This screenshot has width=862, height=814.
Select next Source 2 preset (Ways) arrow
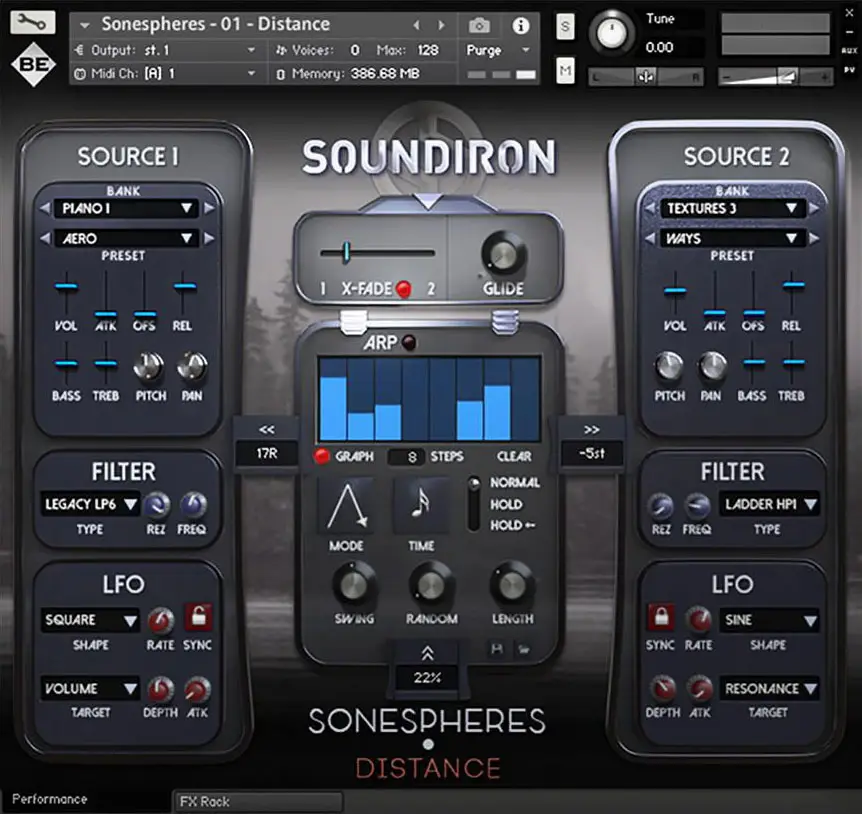point(814,238)
